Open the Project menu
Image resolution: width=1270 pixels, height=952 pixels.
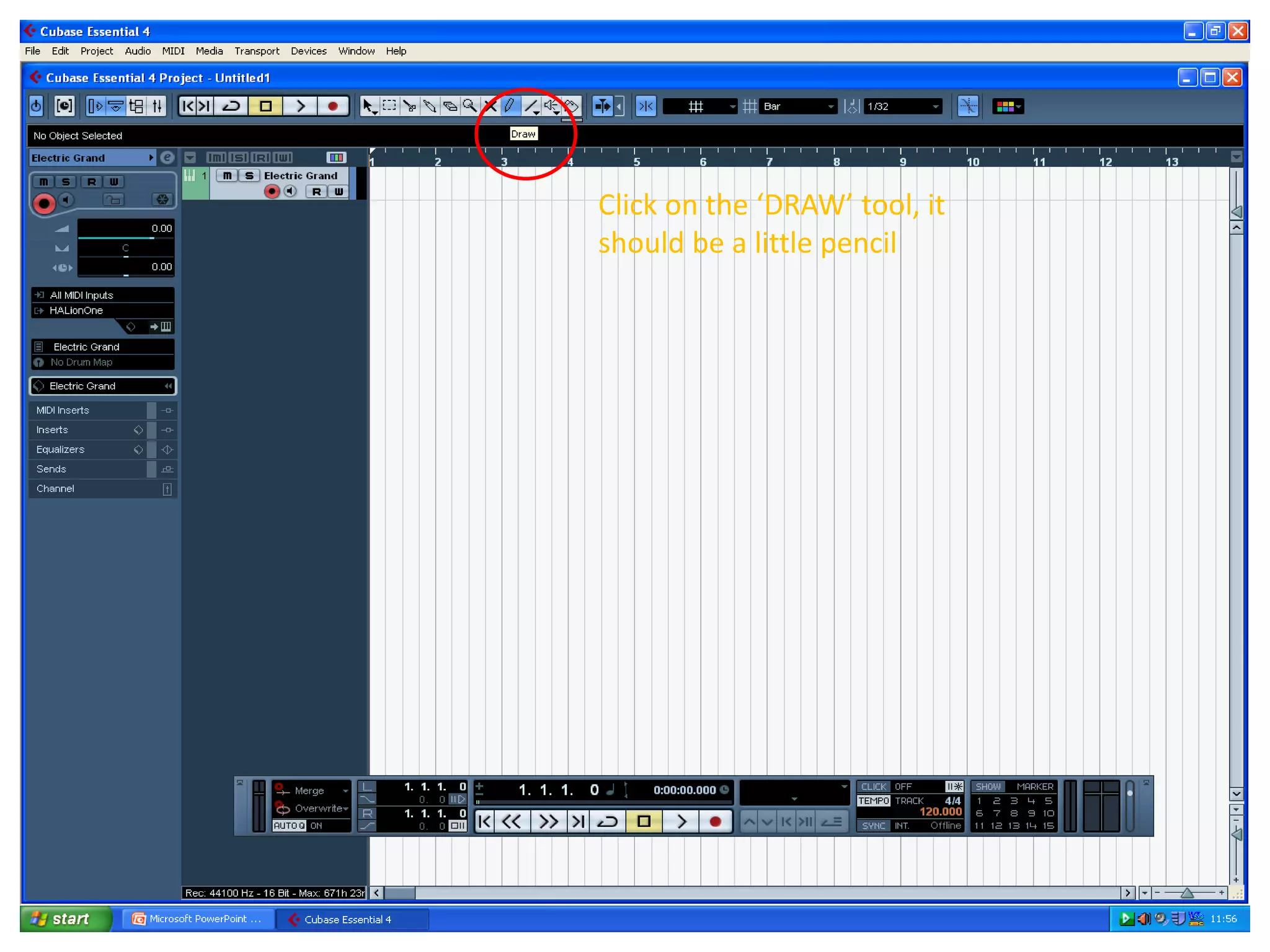(97, 51)
